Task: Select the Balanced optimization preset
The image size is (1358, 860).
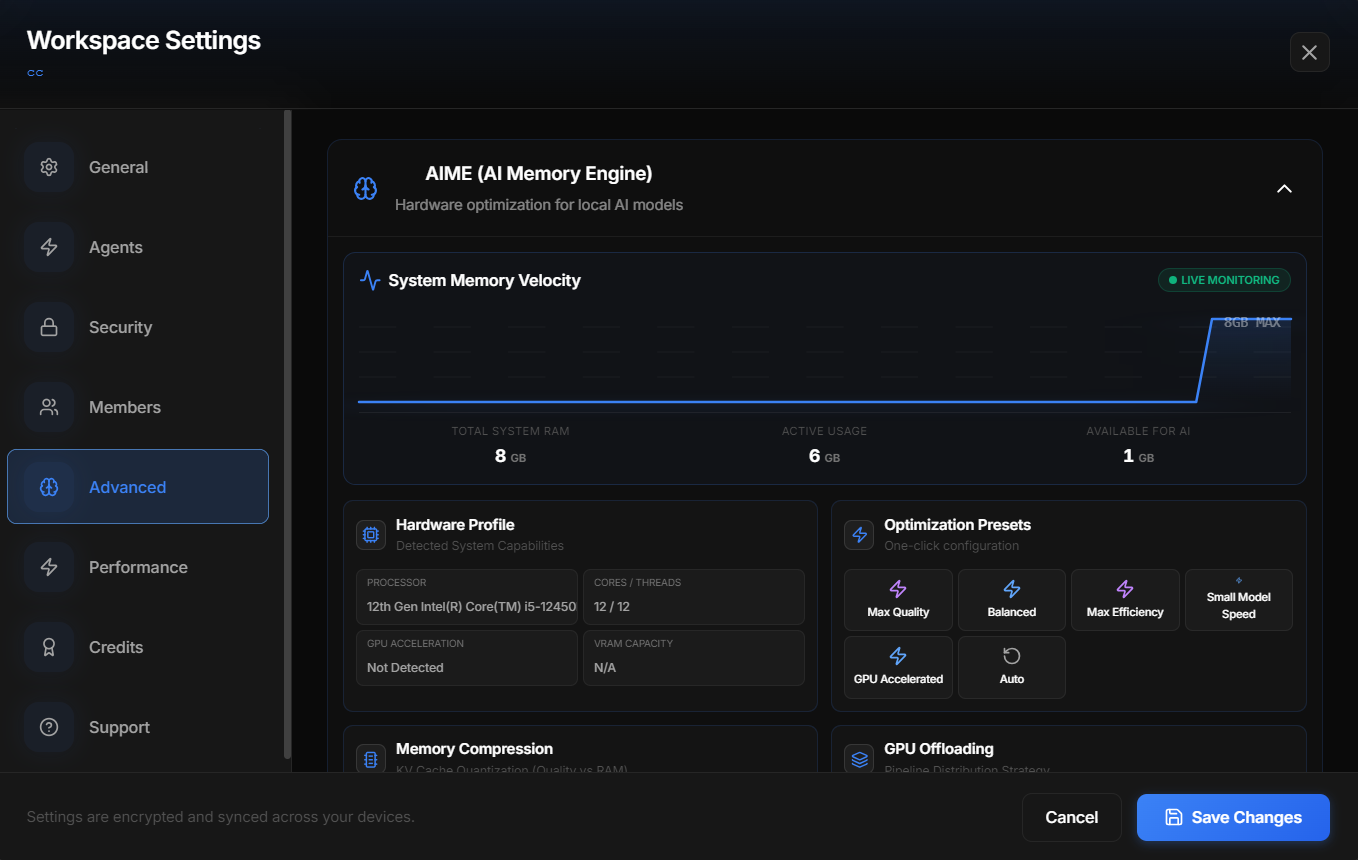Action: (1011, 600)
